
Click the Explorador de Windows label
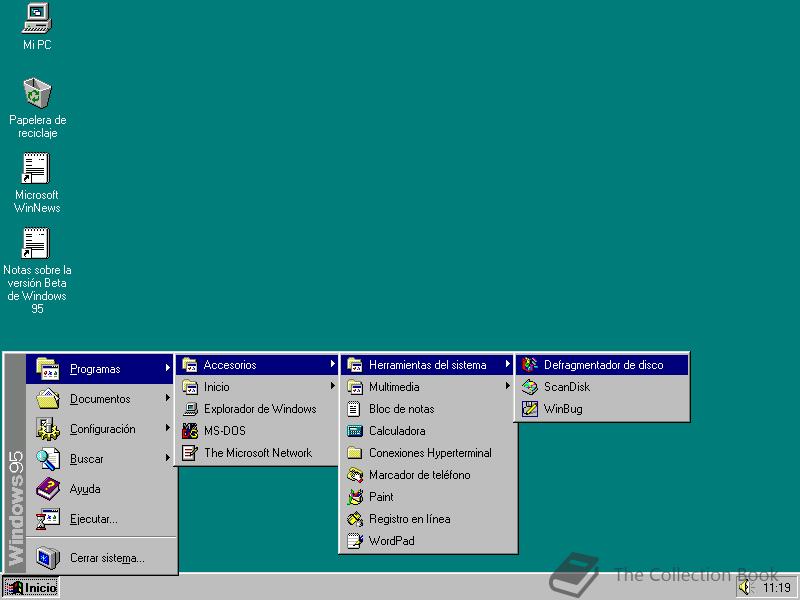pos(260,409)
